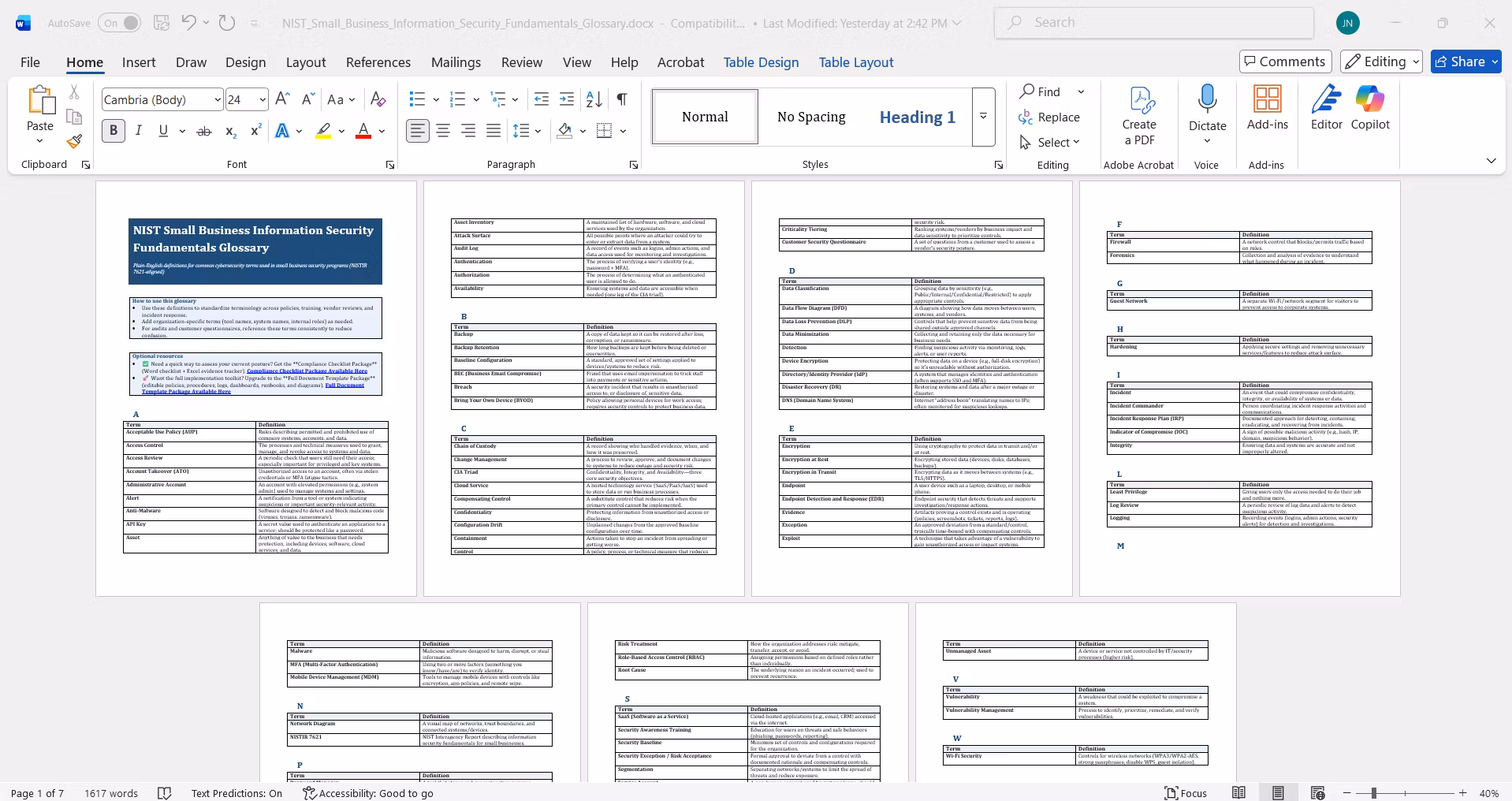Open the font name dropdown

pyautogui.click(x=218, y=99)
